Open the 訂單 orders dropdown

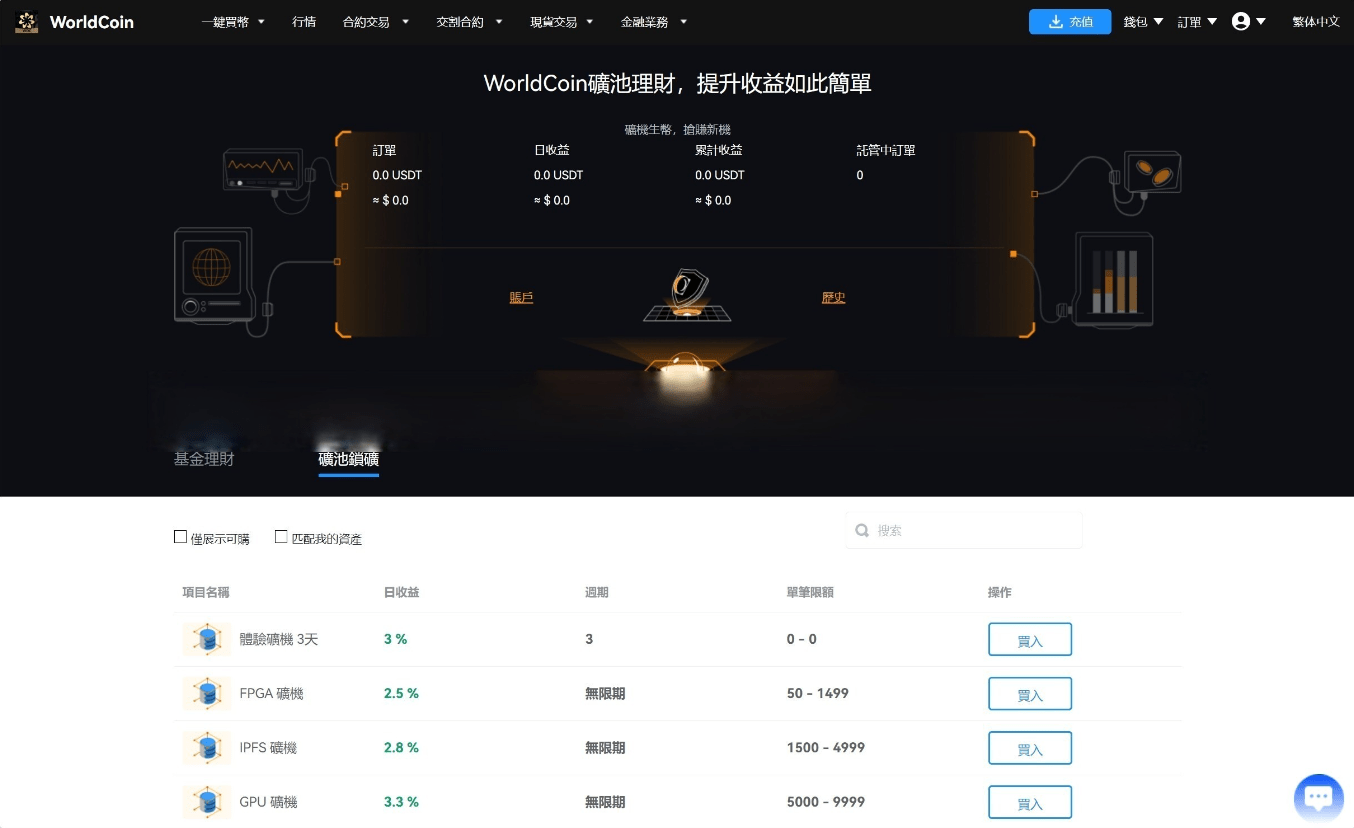pos(1197,22)
